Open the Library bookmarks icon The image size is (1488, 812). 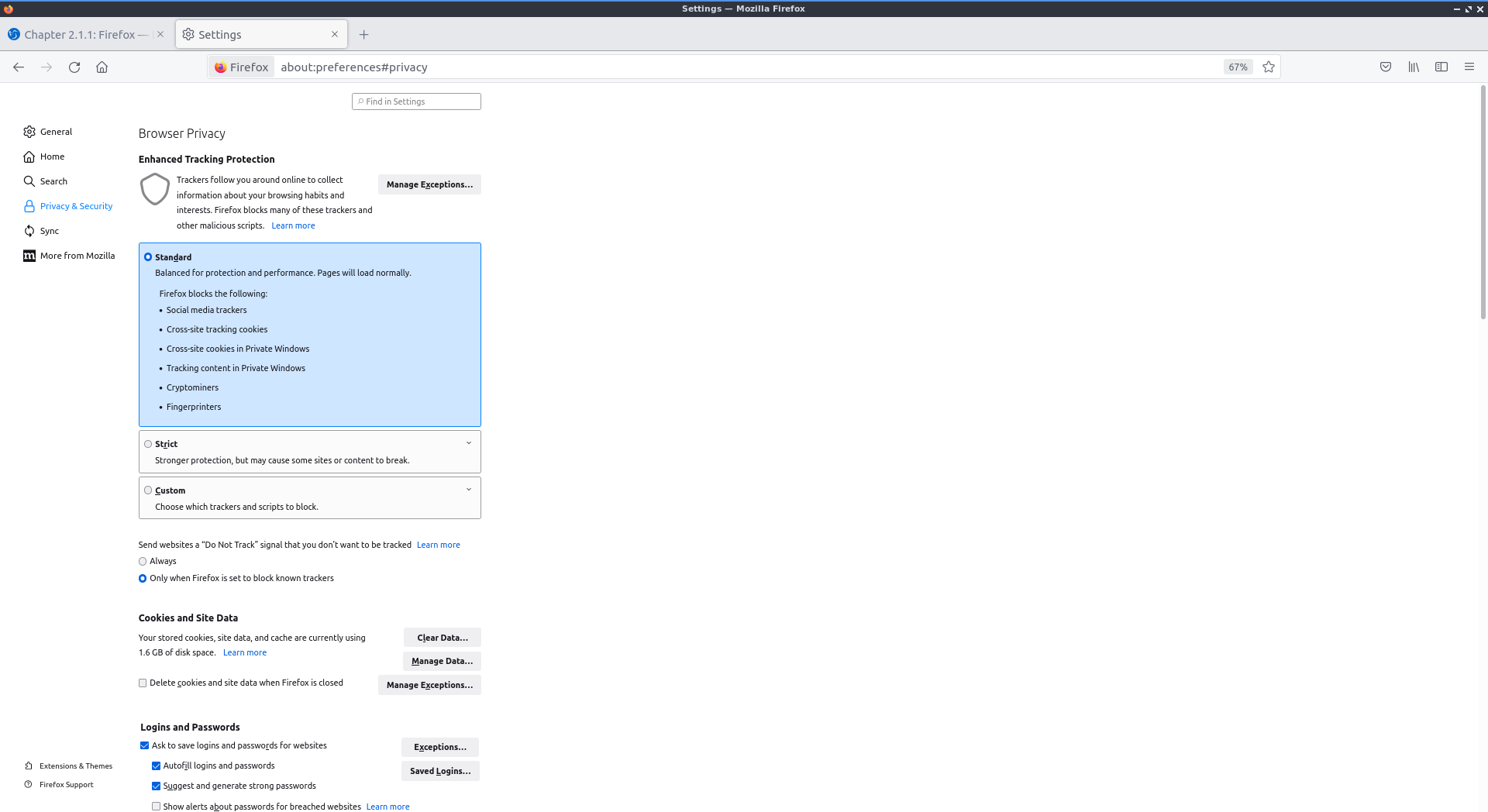click(x=1414, y=67)
